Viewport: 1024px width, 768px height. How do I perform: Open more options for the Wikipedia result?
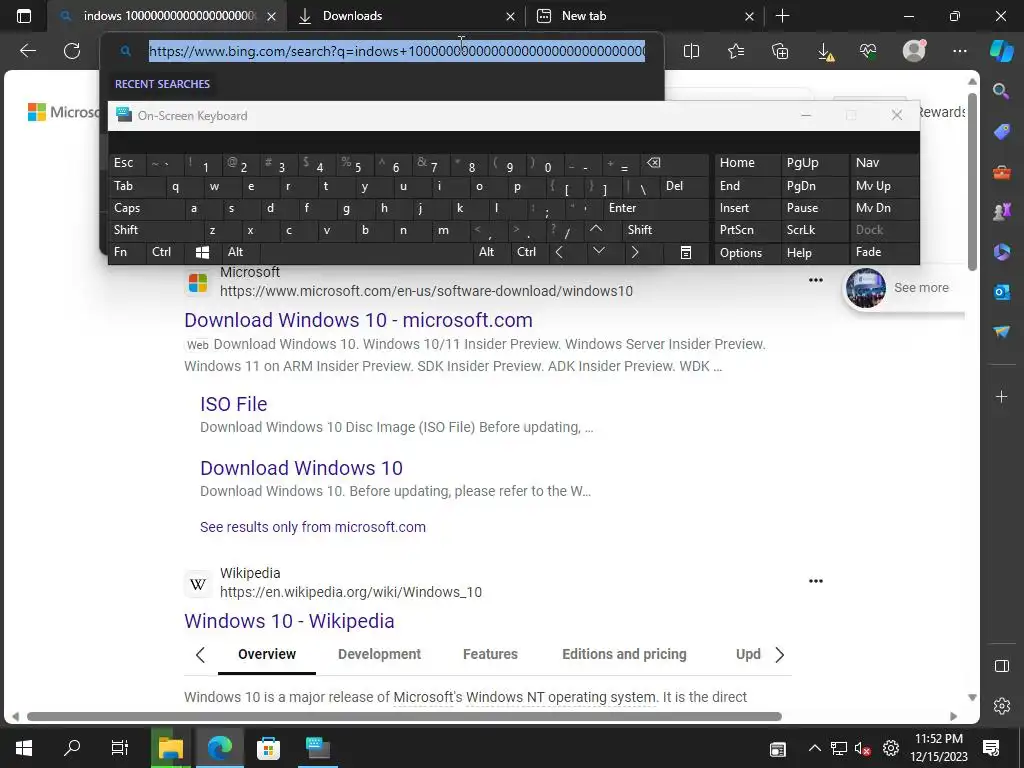816,581
